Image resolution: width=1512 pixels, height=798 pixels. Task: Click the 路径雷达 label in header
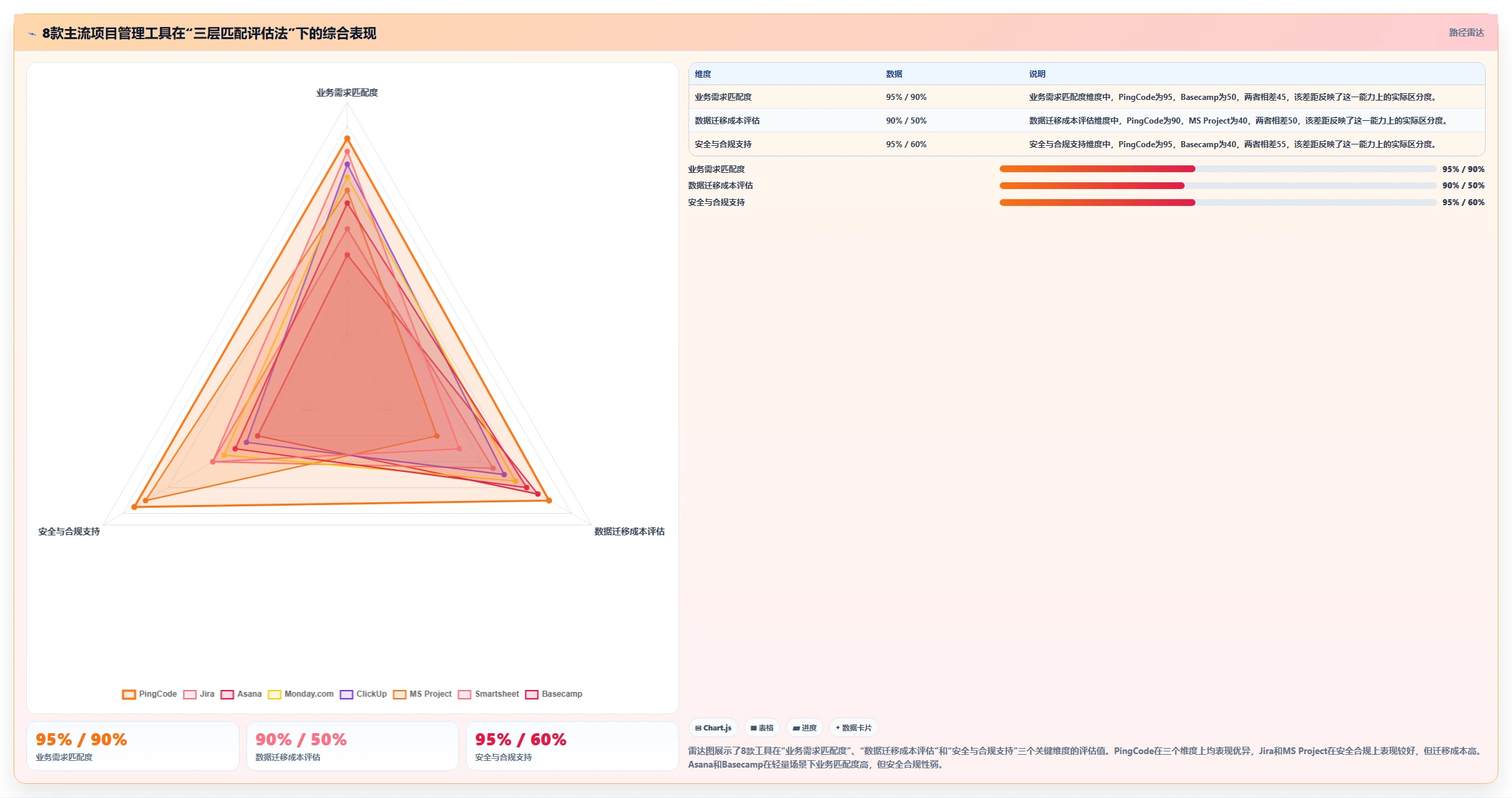coord(1466,32)
